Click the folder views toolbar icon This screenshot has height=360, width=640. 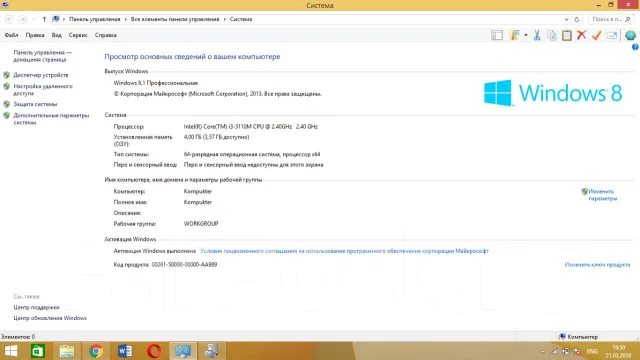(x=515, y=36)
